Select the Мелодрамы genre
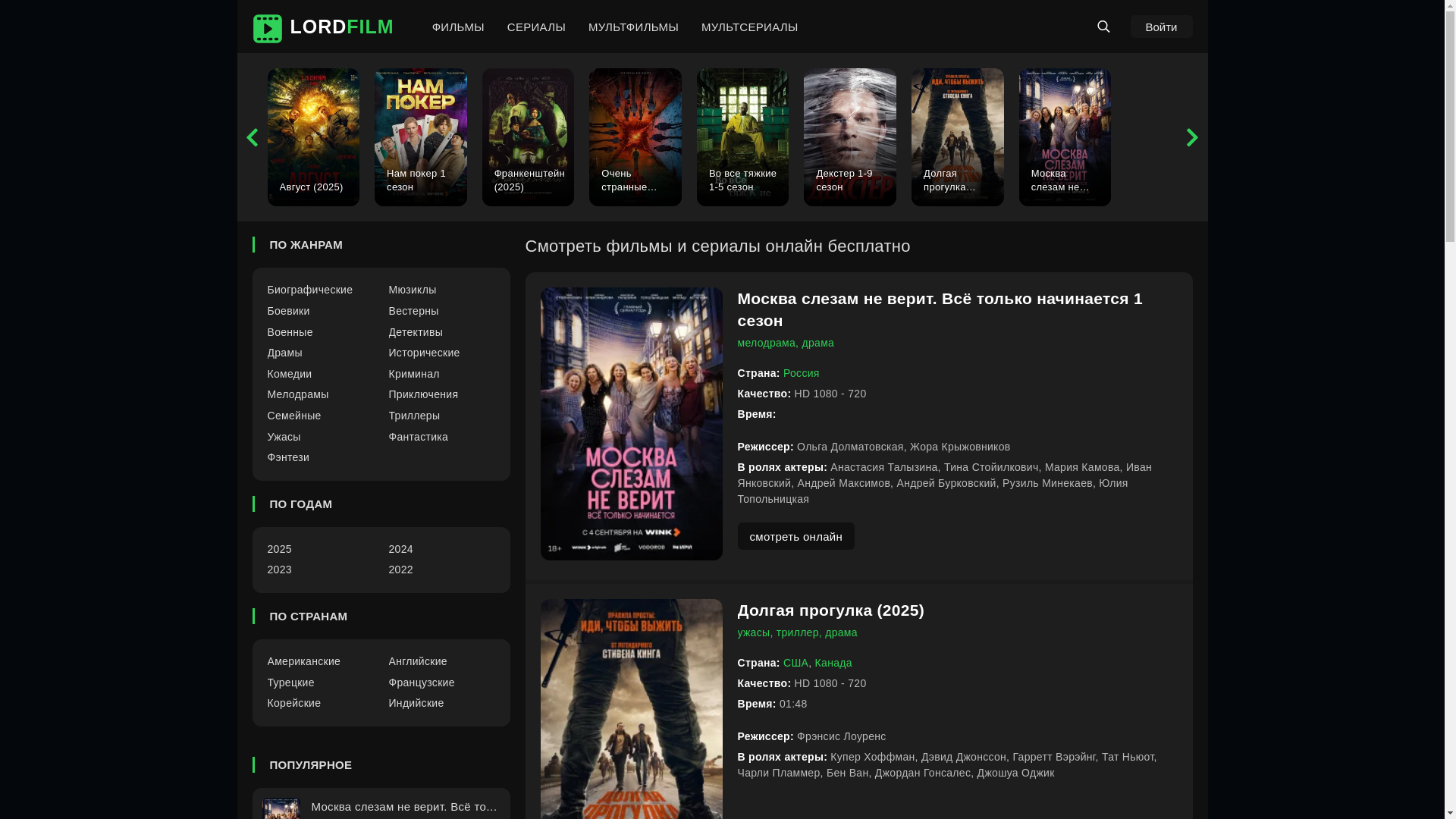This screenshot has height=819, width=1456. [297, 394]
